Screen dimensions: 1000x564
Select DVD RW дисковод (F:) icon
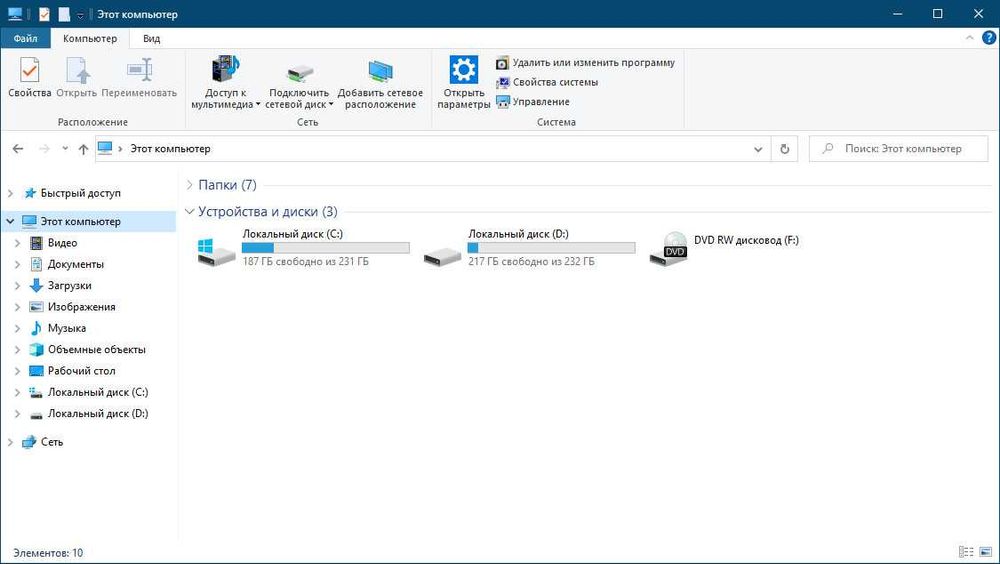(668, 249)
